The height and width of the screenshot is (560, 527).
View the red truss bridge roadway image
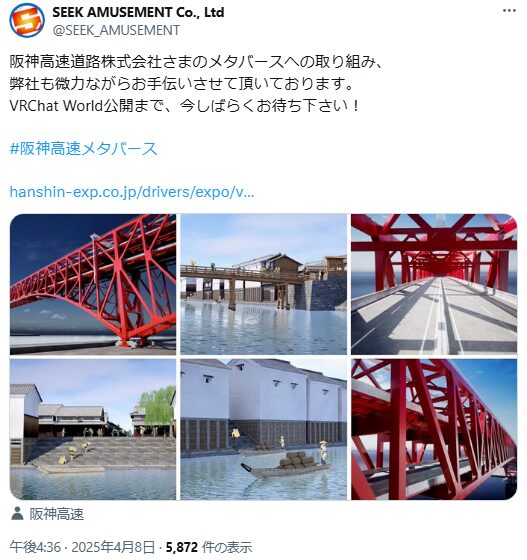pos(434,284)
